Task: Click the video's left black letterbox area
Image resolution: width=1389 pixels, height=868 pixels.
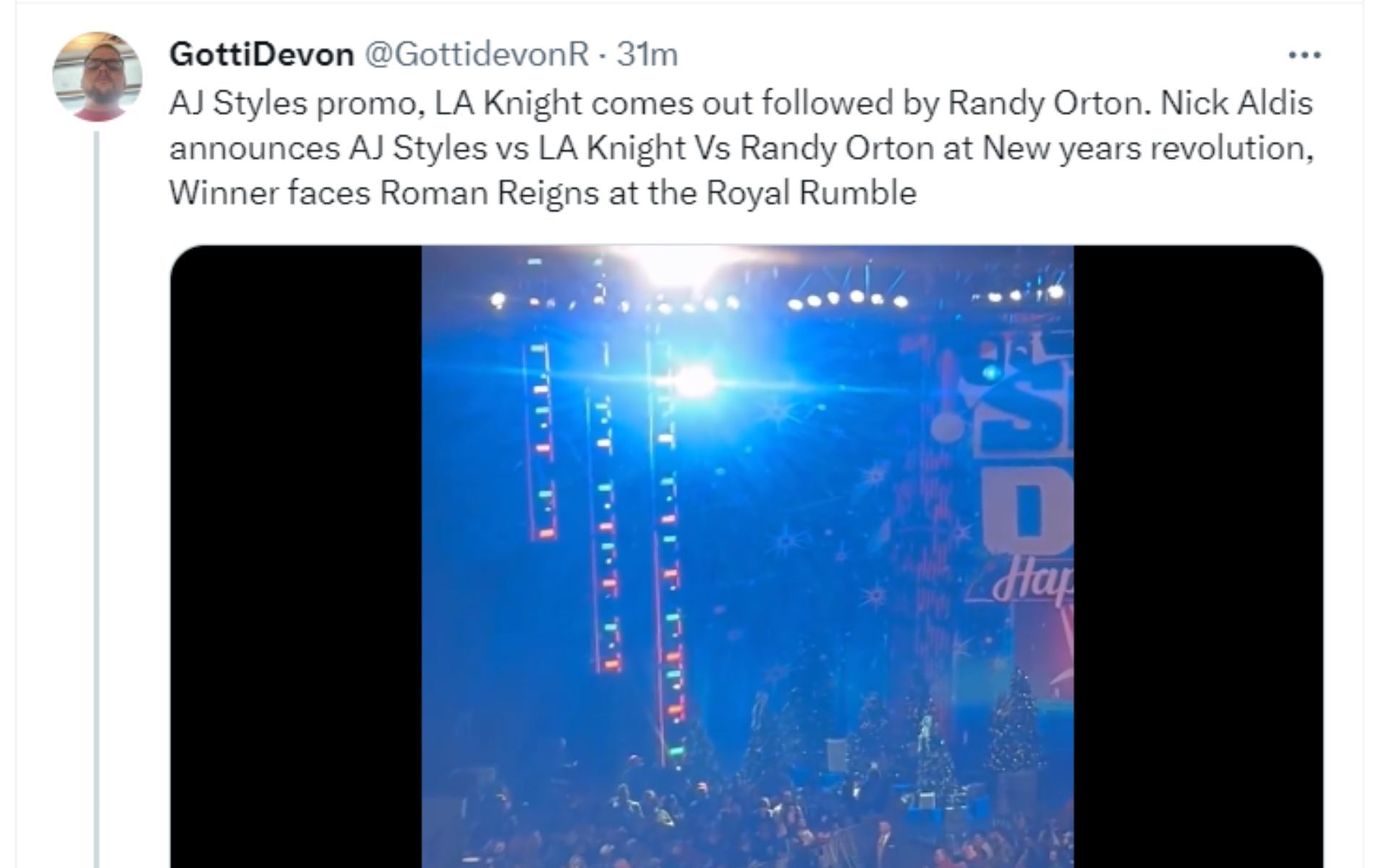Action: point(295,556)
